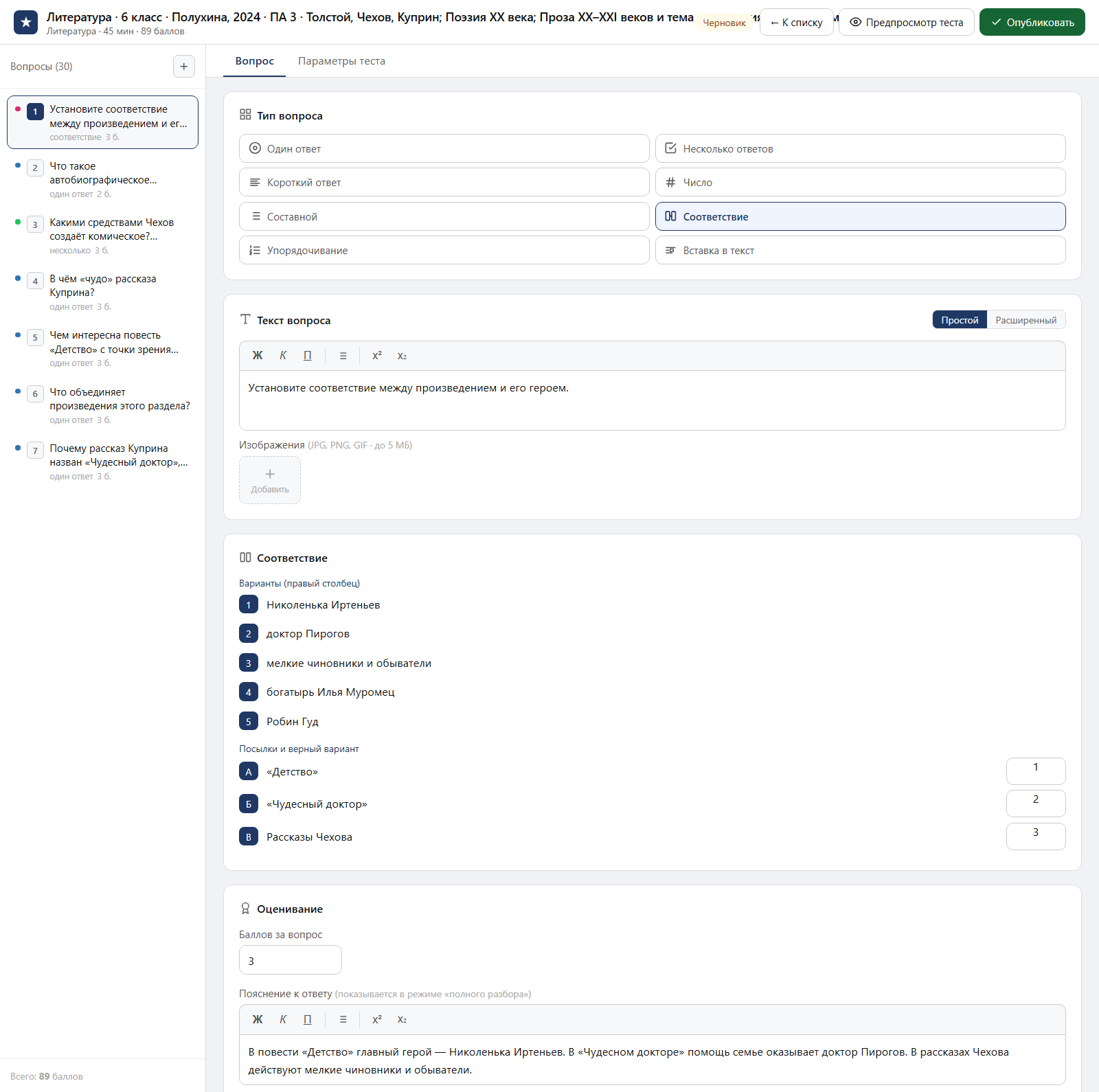
Task: Choose «Несколько ответов» question type
Action: coord(861,148)
